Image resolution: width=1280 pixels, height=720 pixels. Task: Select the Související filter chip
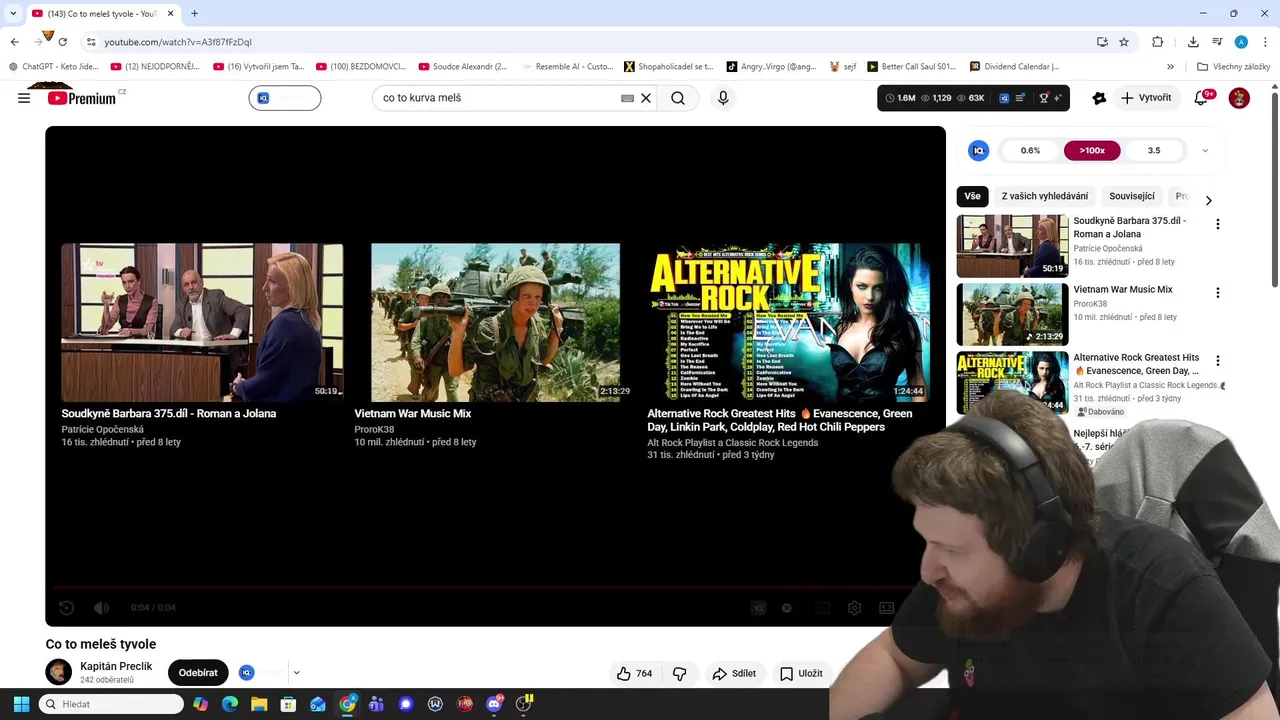point(1132,196)
